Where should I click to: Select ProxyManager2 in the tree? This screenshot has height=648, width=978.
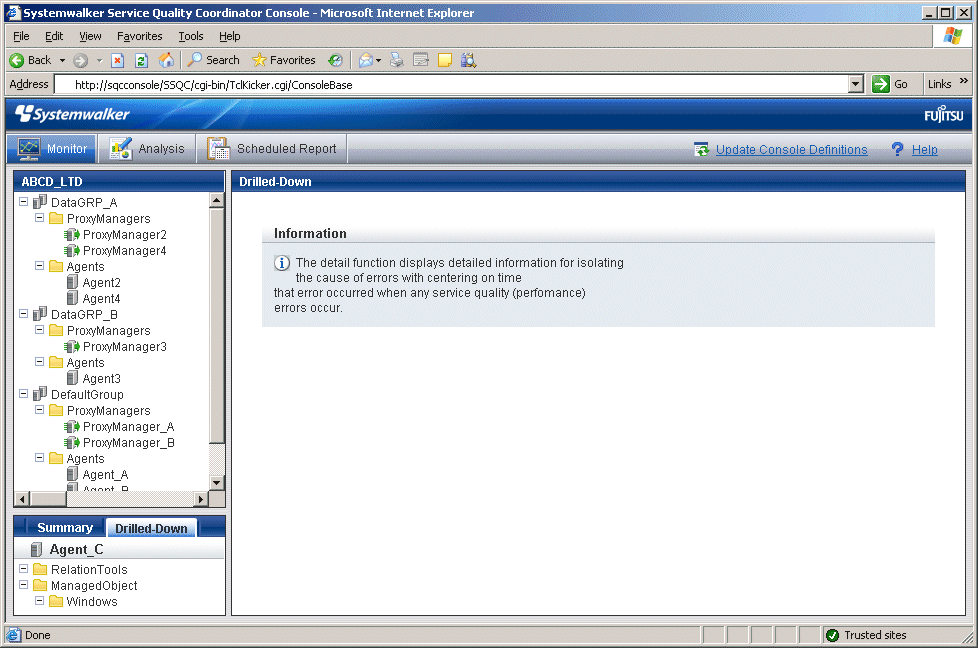click(125, 235)
